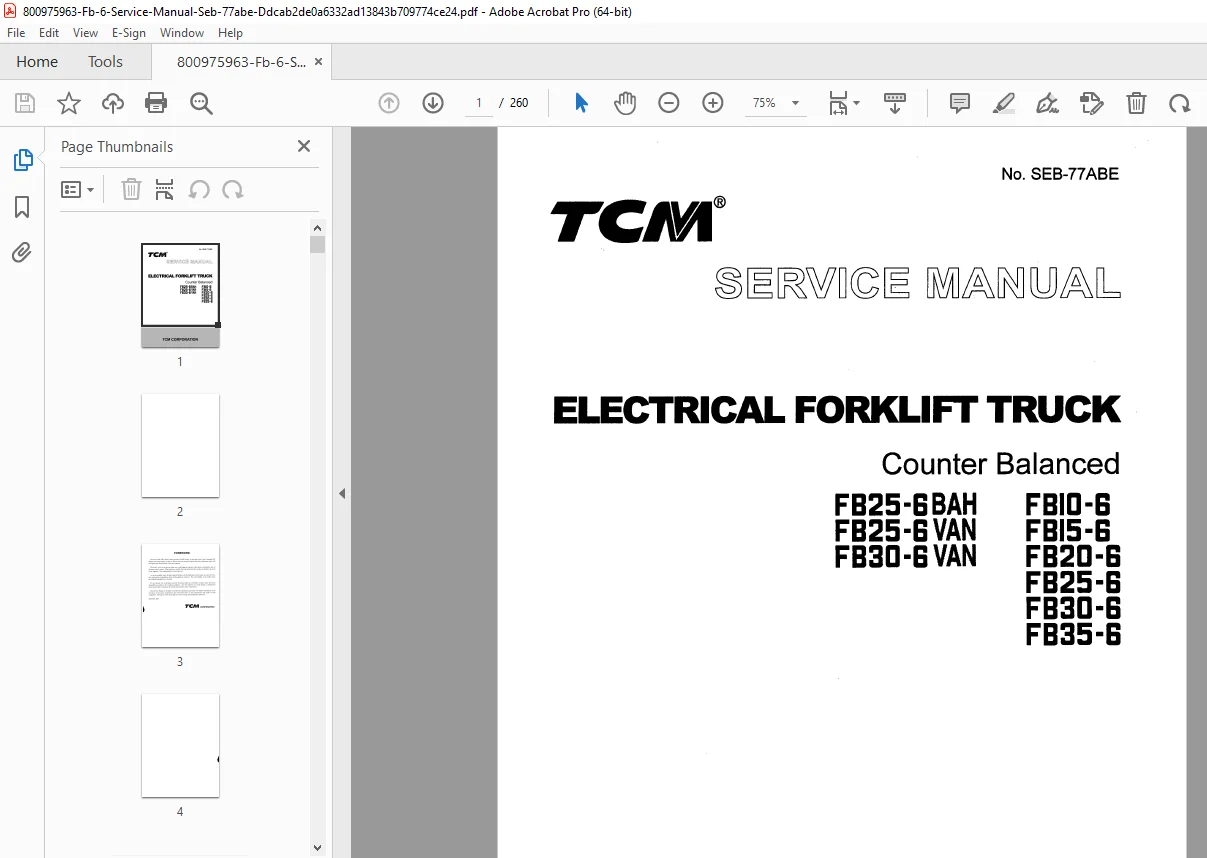Zoom in with the plus icon
This screenshot has width=1207, height=858.
point(713,103)
